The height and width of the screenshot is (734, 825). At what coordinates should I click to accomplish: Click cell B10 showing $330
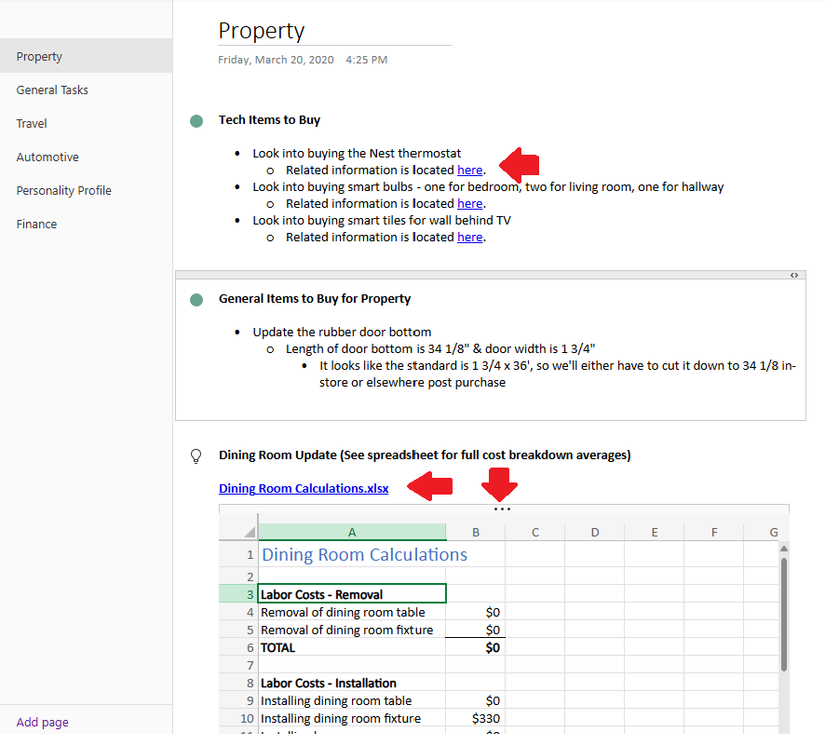tap(476, 718)
